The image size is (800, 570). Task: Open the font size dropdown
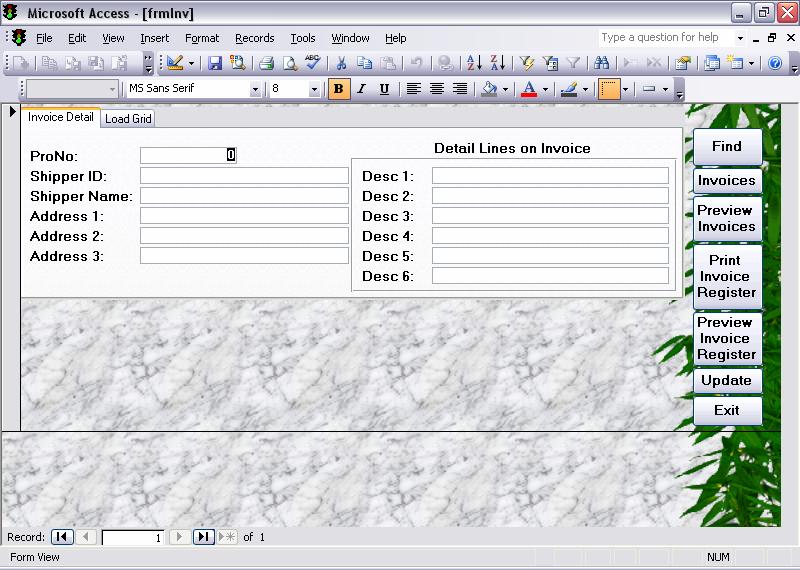click(314, 89)
